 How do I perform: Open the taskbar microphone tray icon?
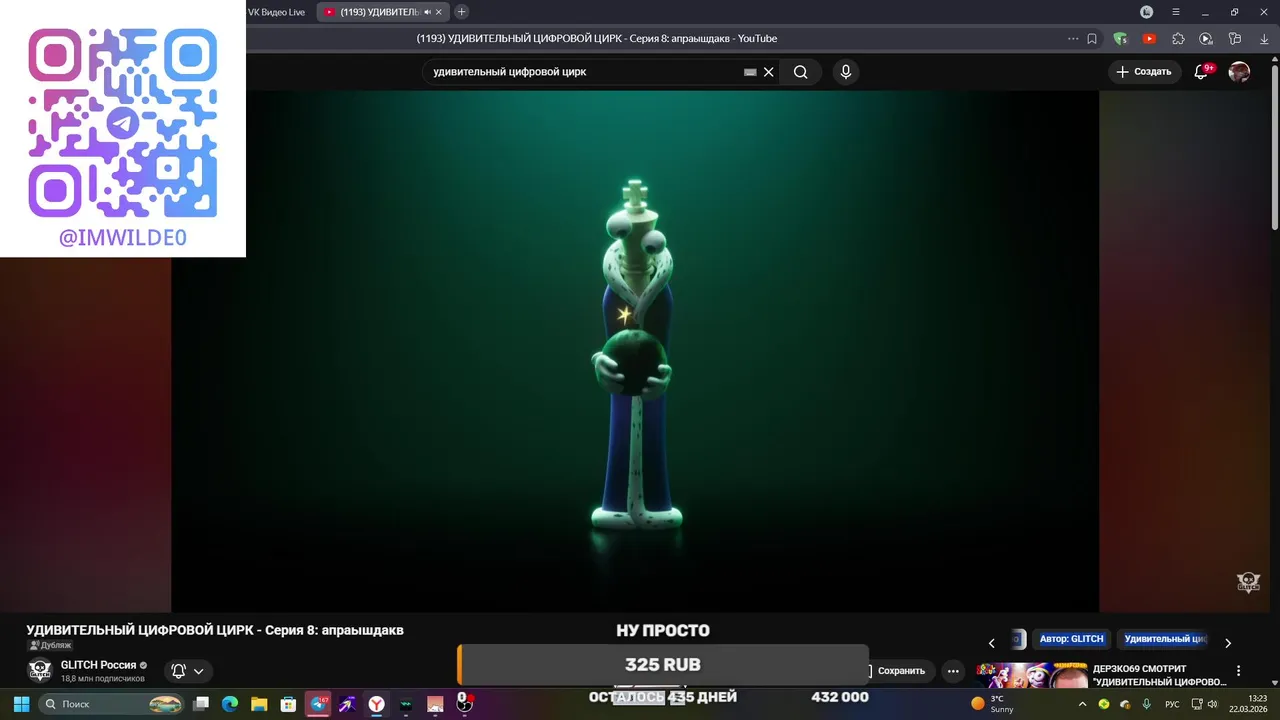(1147, 704)
